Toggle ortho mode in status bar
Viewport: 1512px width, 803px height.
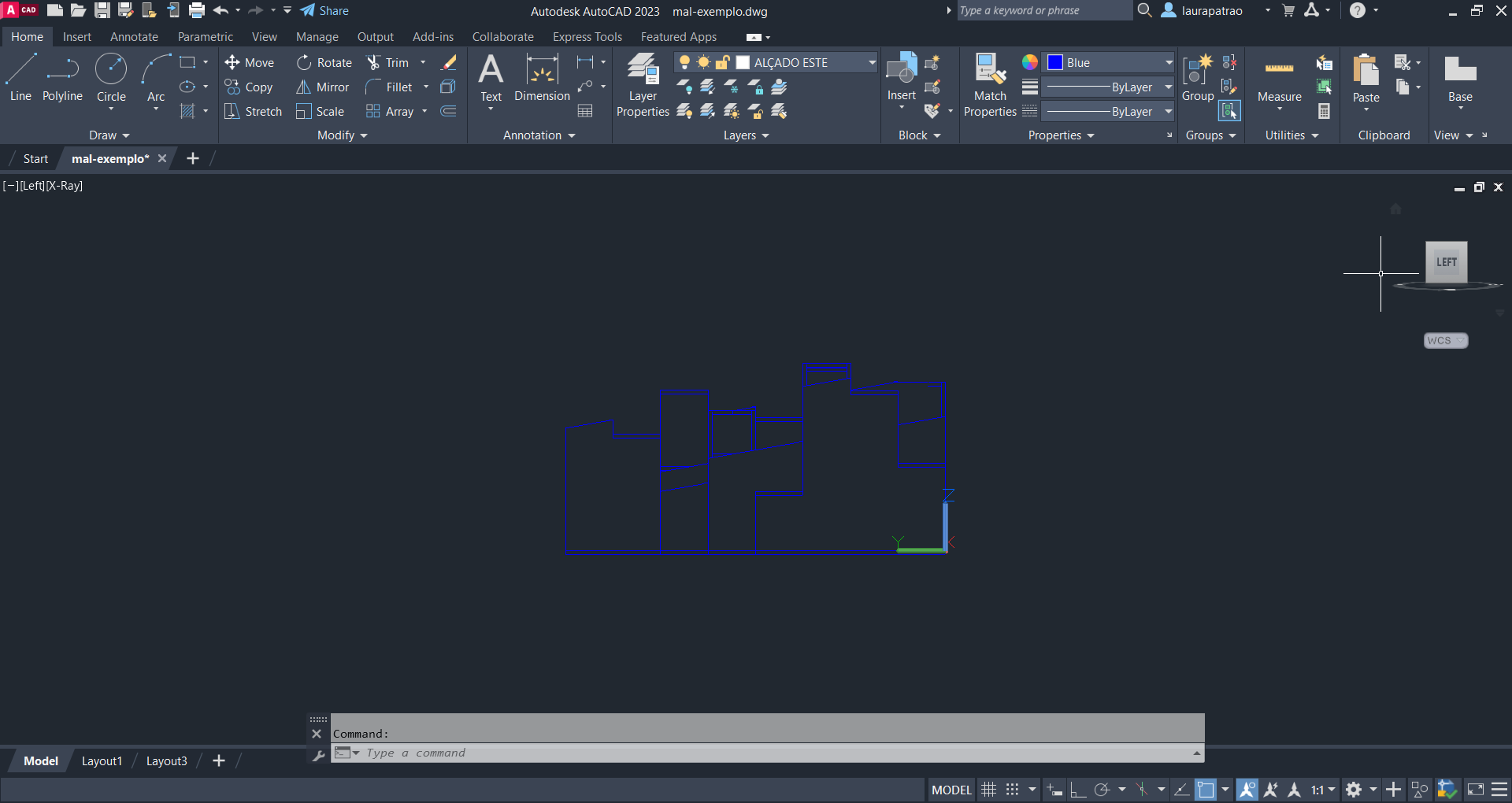pos(1078,790)
